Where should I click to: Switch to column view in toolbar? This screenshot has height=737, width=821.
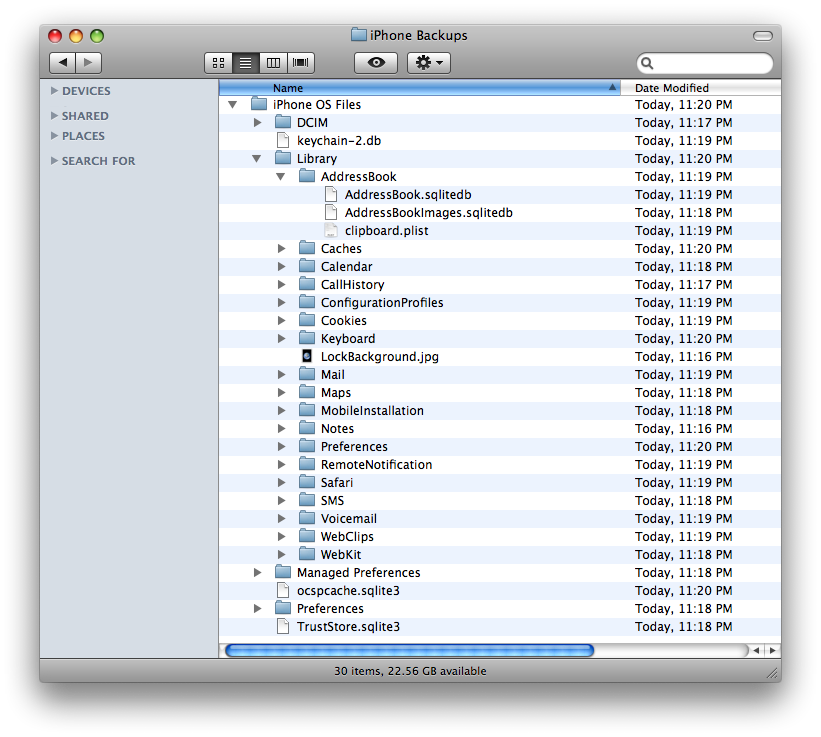272,63
